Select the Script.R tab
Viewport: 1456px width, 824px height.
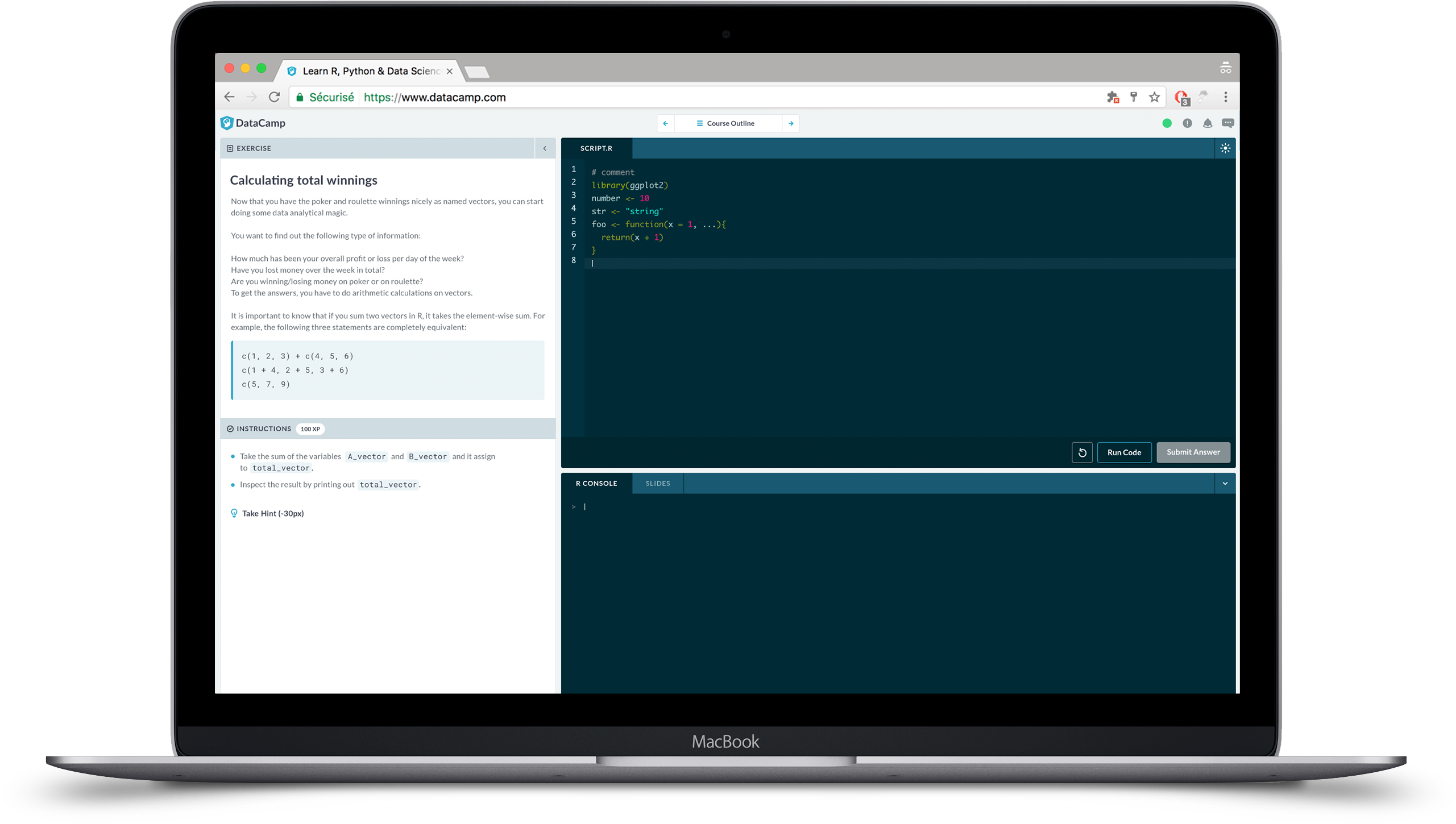coord(596,148)
